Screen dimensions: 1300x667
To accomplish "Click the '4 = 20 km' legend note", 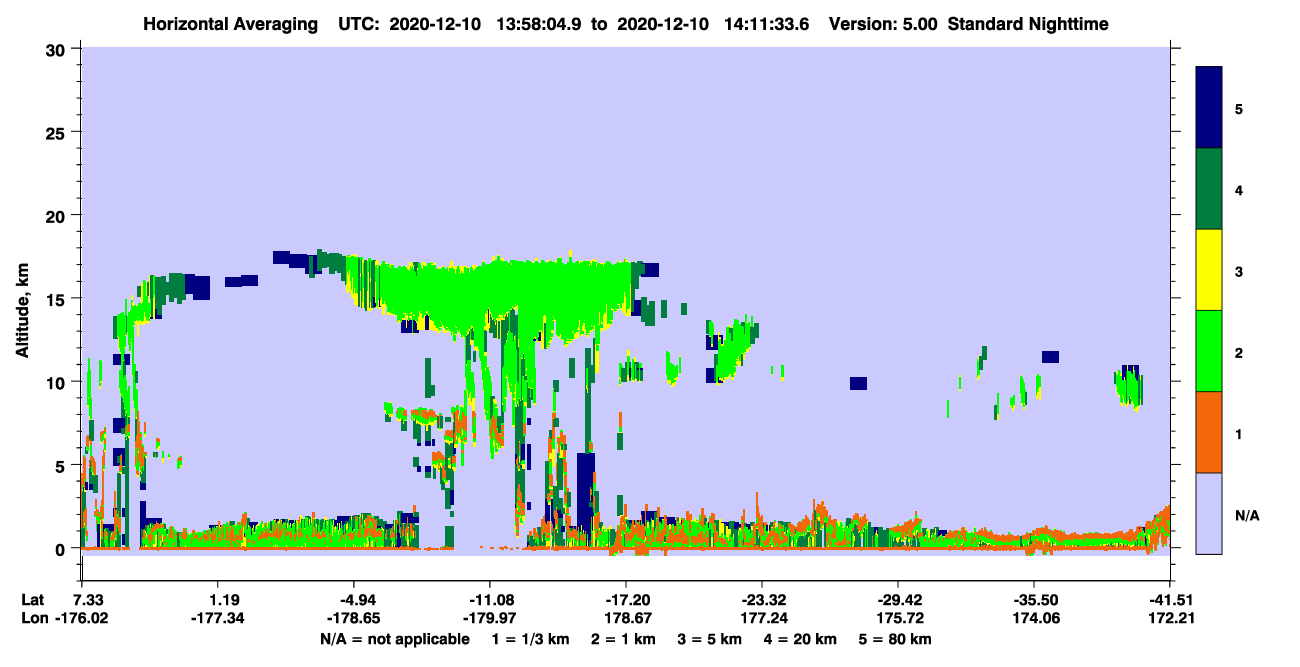I will tap(802, 639).
